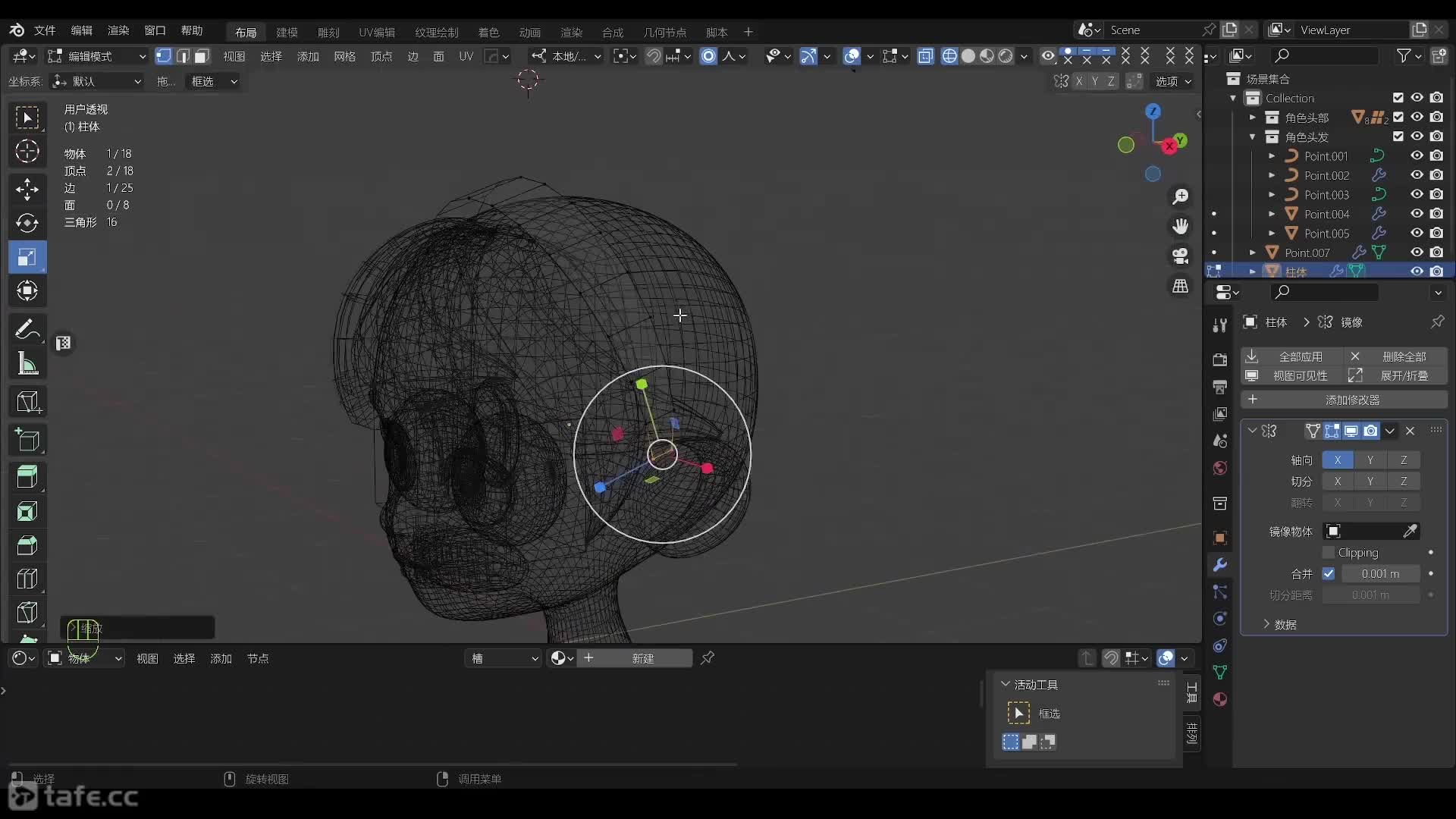Enable the Clipping checkbox
Screen dimensions: 1456x819
click(1329, 553)
